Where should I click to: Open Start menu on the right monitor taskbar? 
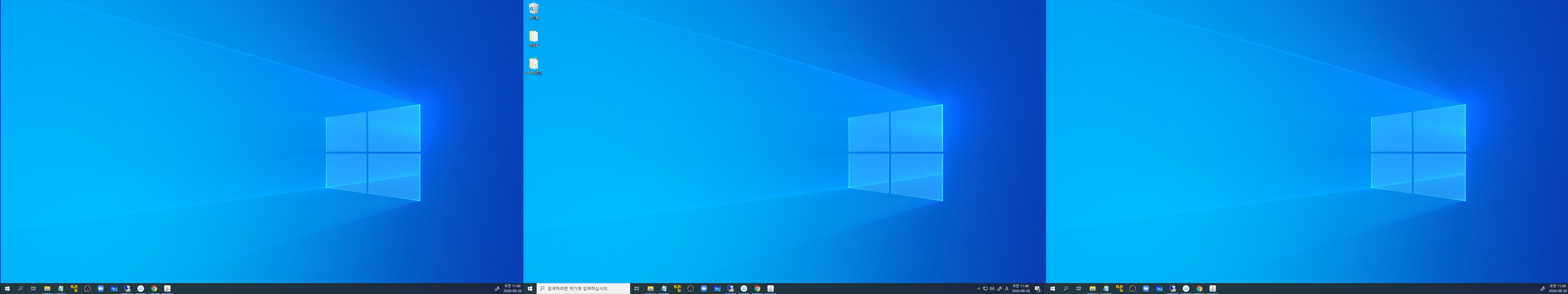pyautogui.click(x=1052, y=289)
